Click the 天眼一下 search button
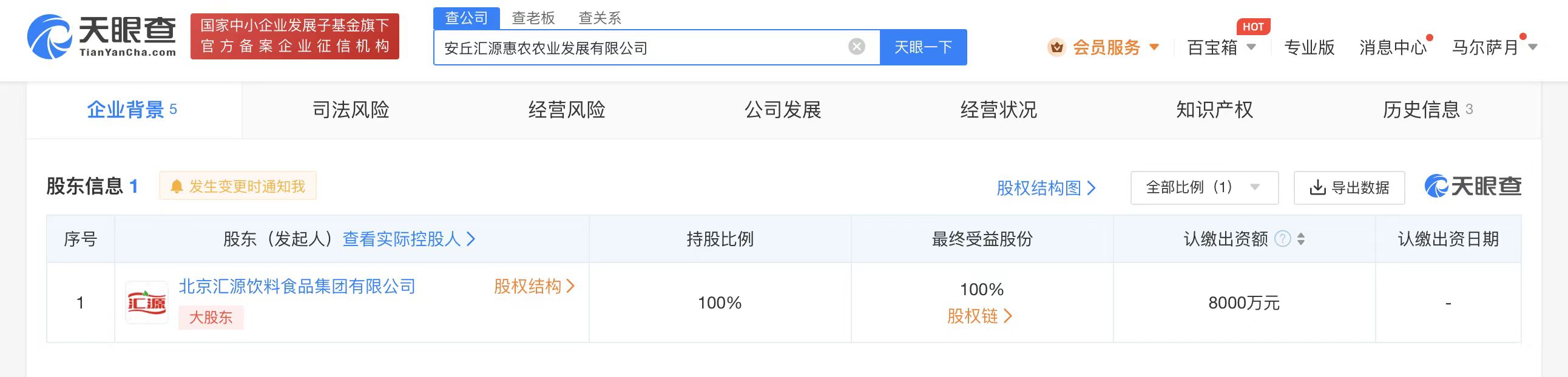The height and width of the screenshot is (377, 1568). (924, 47)
